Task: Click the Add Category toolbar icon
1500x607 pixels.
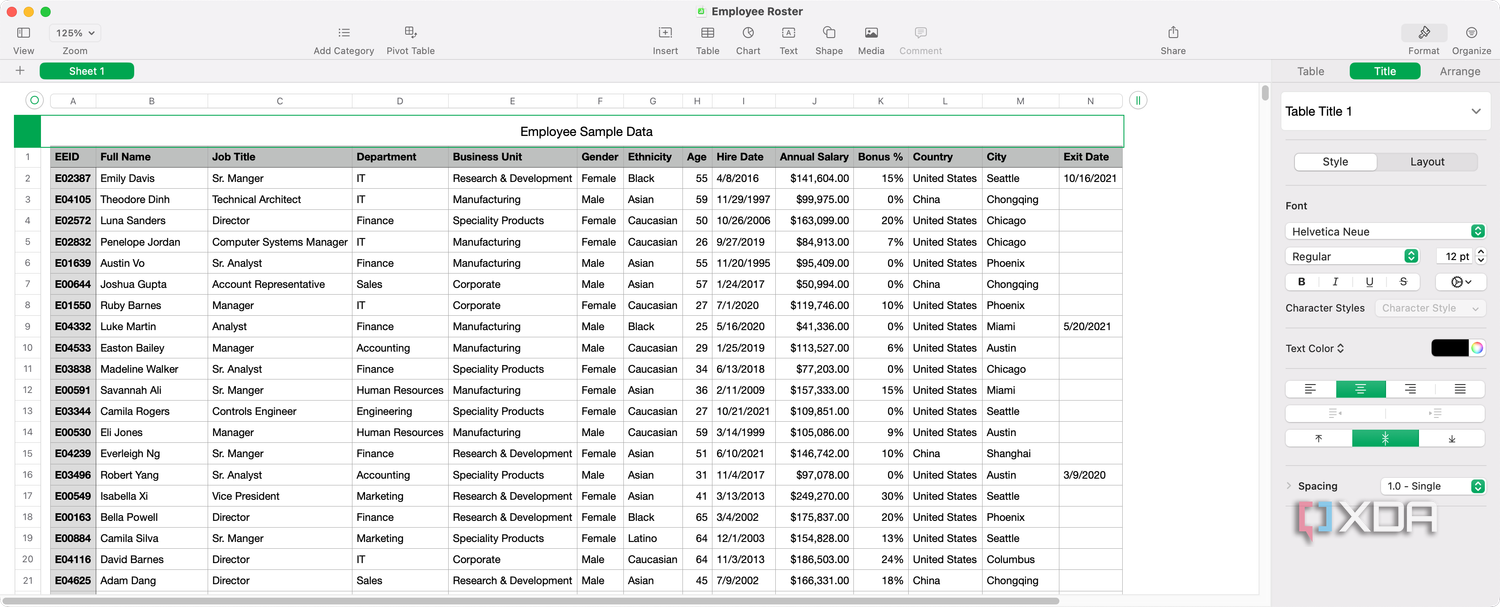Action: coord(344,33)
